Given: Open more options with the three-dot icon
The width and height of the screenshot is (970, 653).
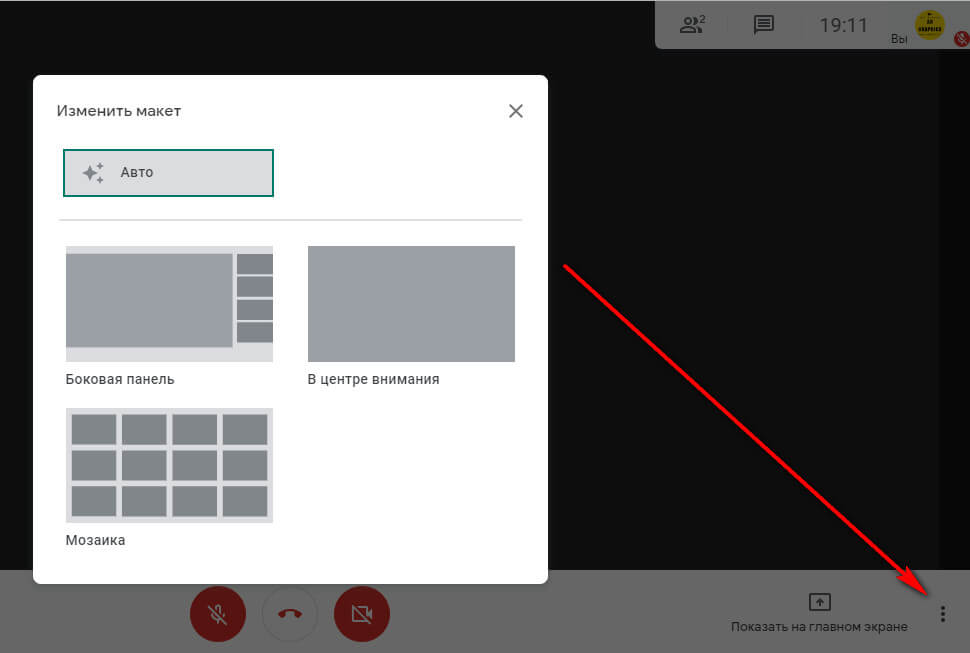Looking at the screenshot, I should click(x=942, y=613).
